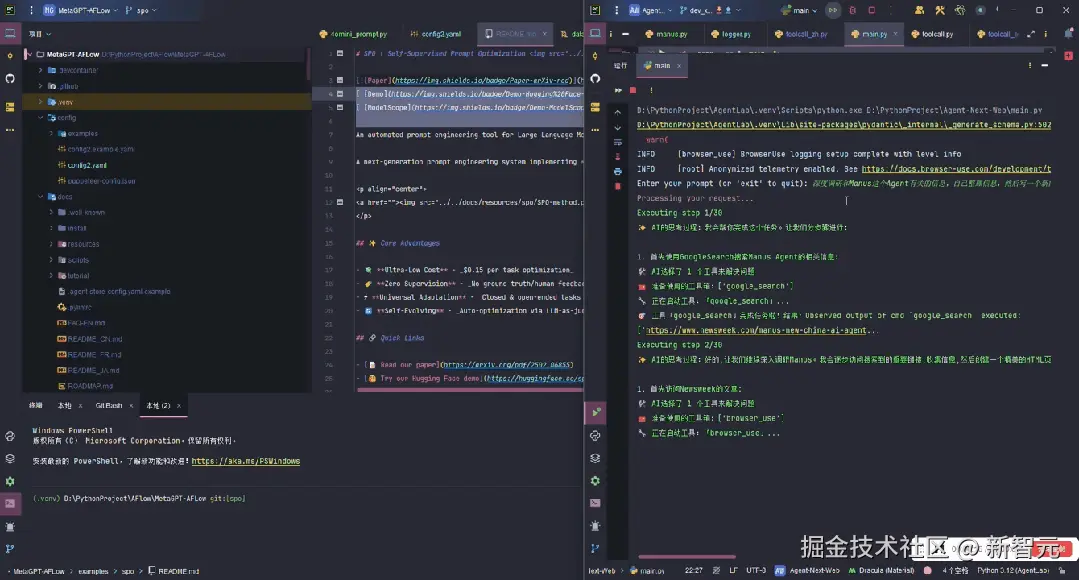The width and height of the screenshot is (1079, 580).
Task: Switch to toolcall.py editor tab
Action: point(932,34)
